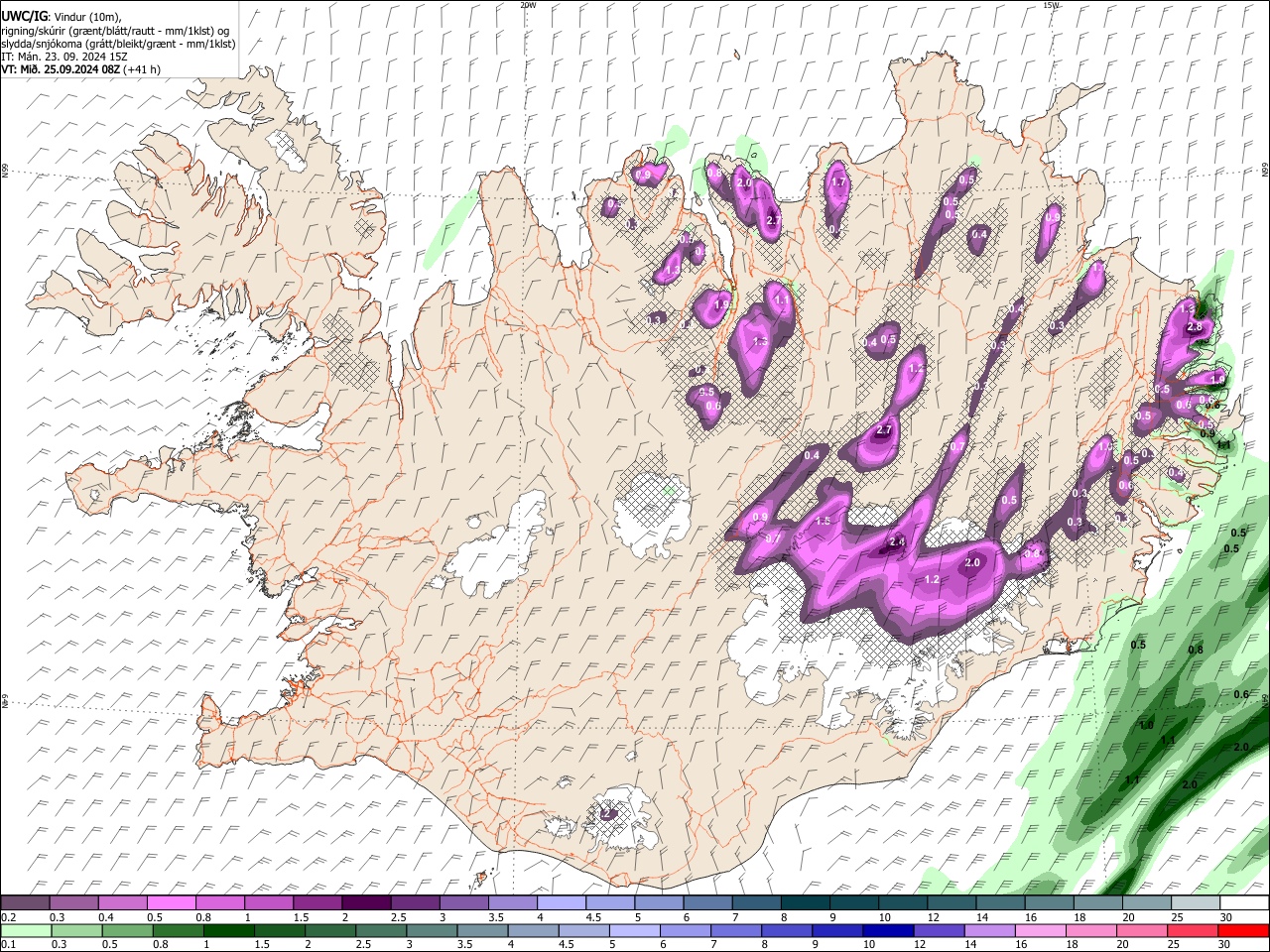Pick the bottom-scale grey-blue swatch between 3.5 and 4
Viewport: 1270px width, 952px height.
coord(482,930)
